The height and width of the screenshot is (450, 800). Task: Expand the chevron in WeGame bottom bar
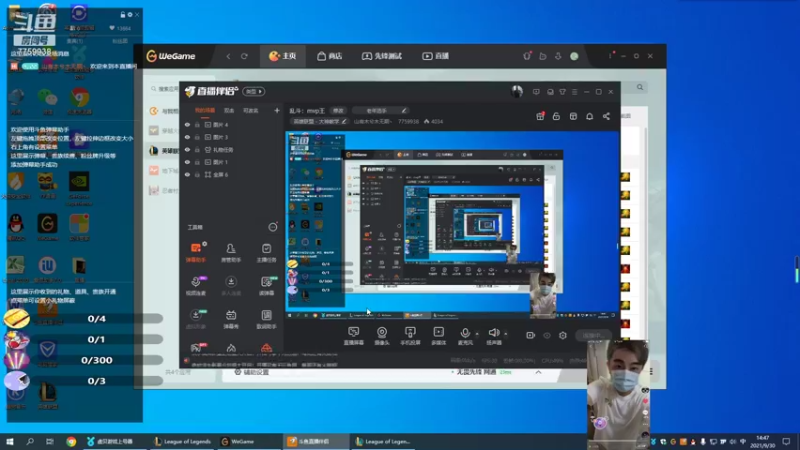coord(538,372)
